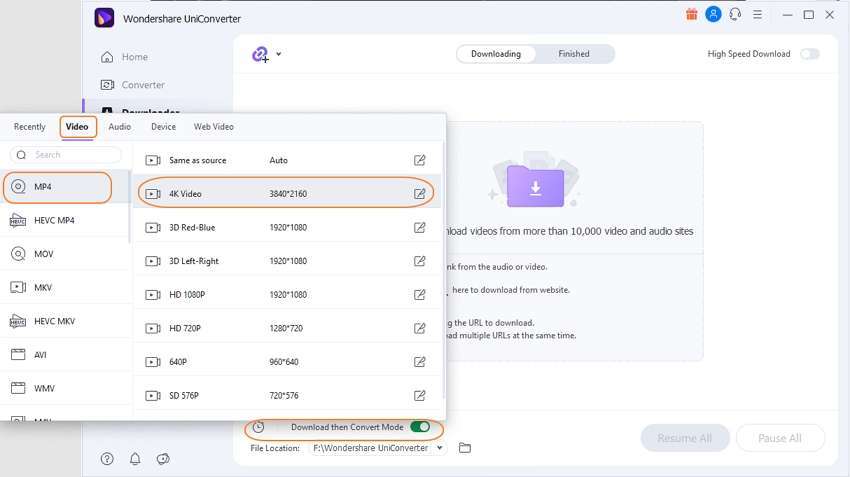Open the user account profile icon
Screen dimensions: 850x477
[713, 15]
